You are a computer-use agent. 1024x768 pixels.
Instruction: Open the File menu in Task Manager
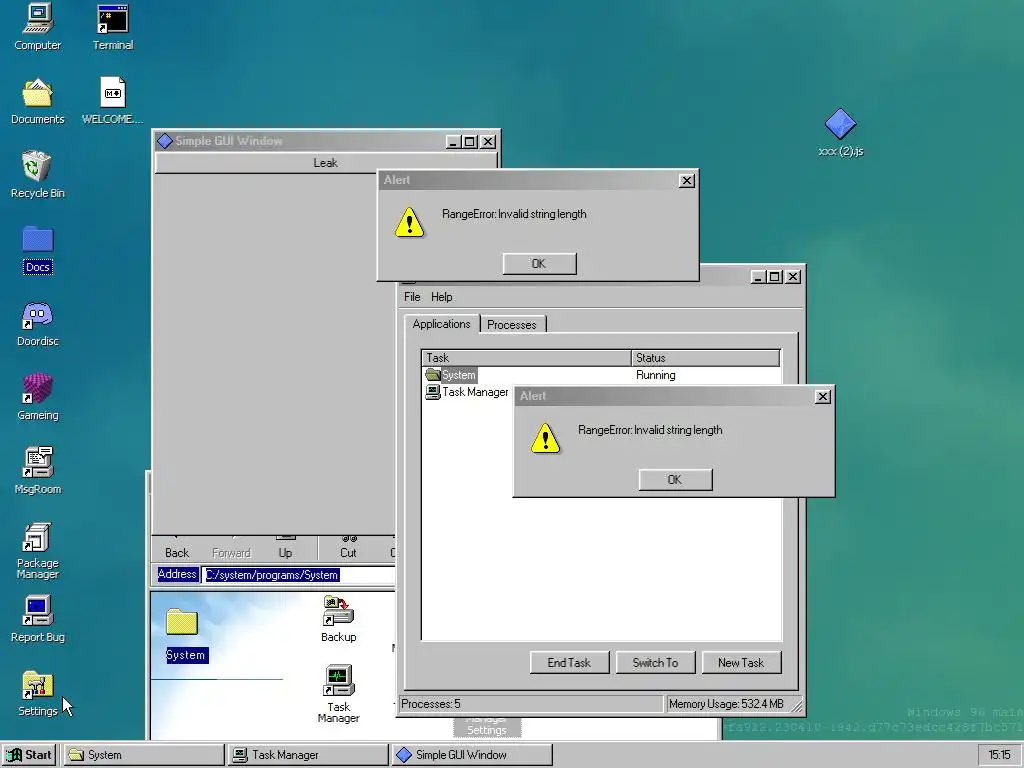pyautogui.click(x=412, y=297)
